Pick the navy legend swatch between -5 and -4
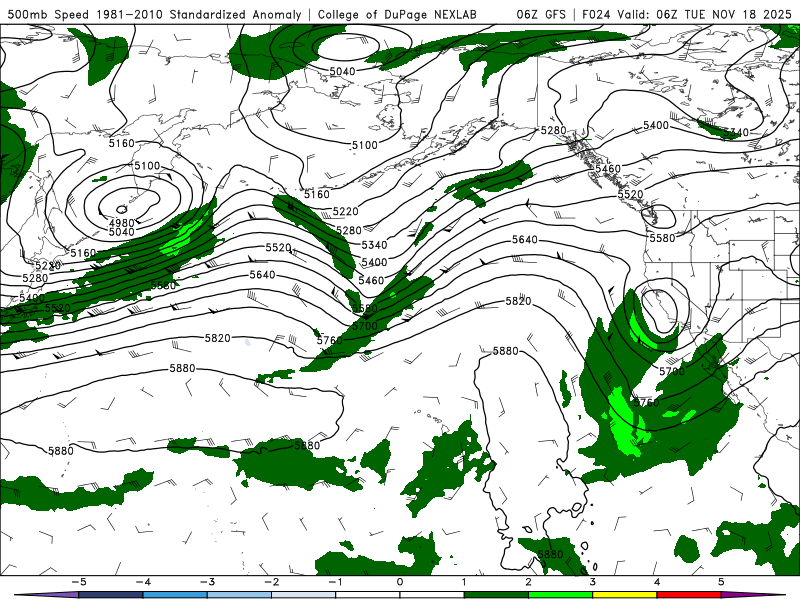The height and width of the screenshot is (600, 800). (x=111, y=595)
